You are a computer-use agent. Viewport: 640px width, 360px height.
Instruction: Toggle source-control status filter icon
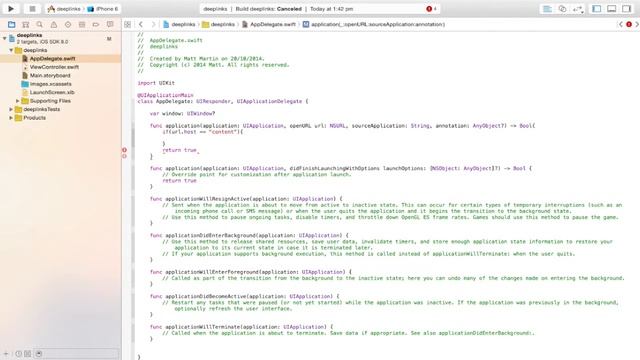(27, 354)
